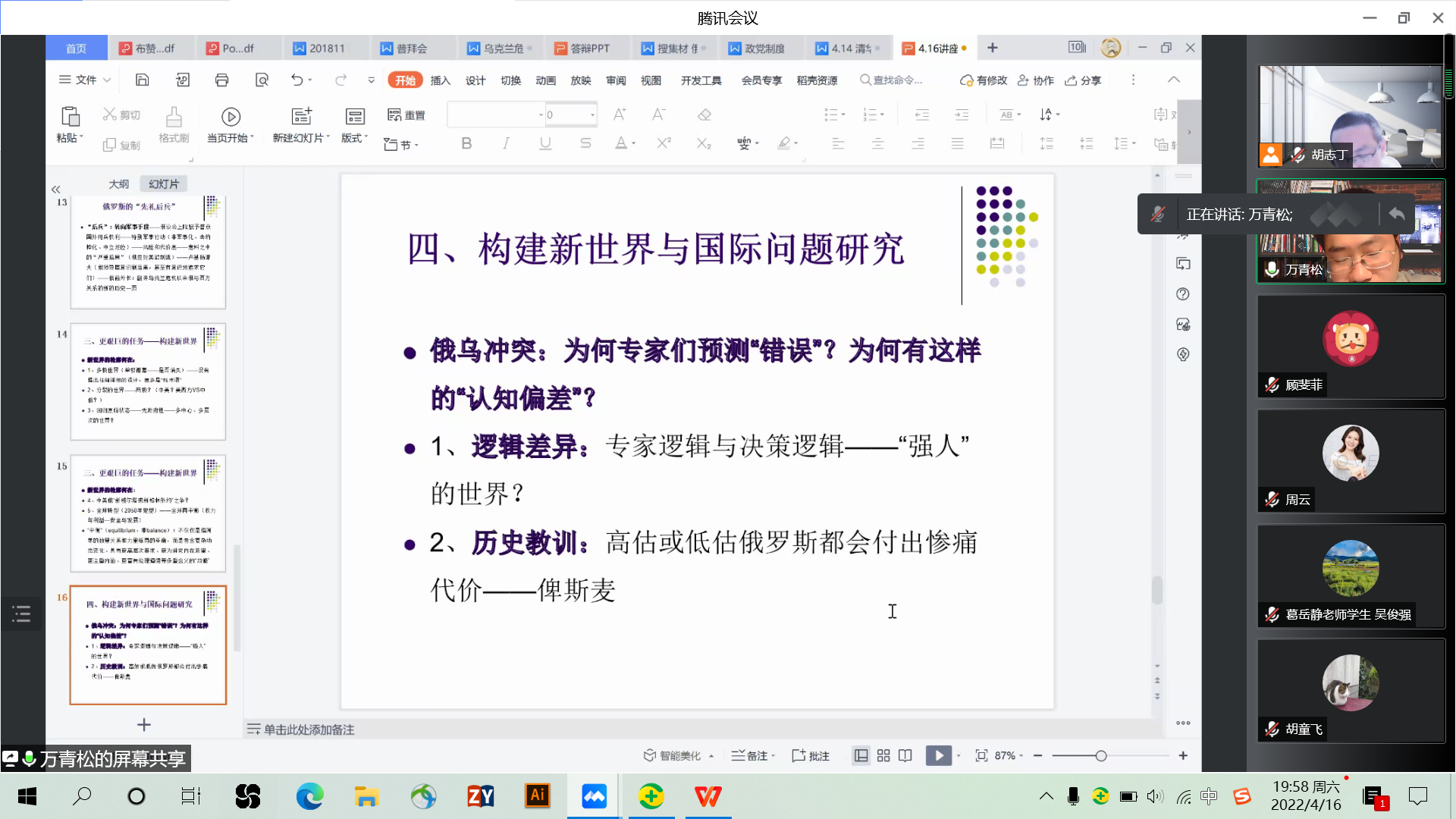
Task: Switch to slide sorter view icon
Action: 883,756
